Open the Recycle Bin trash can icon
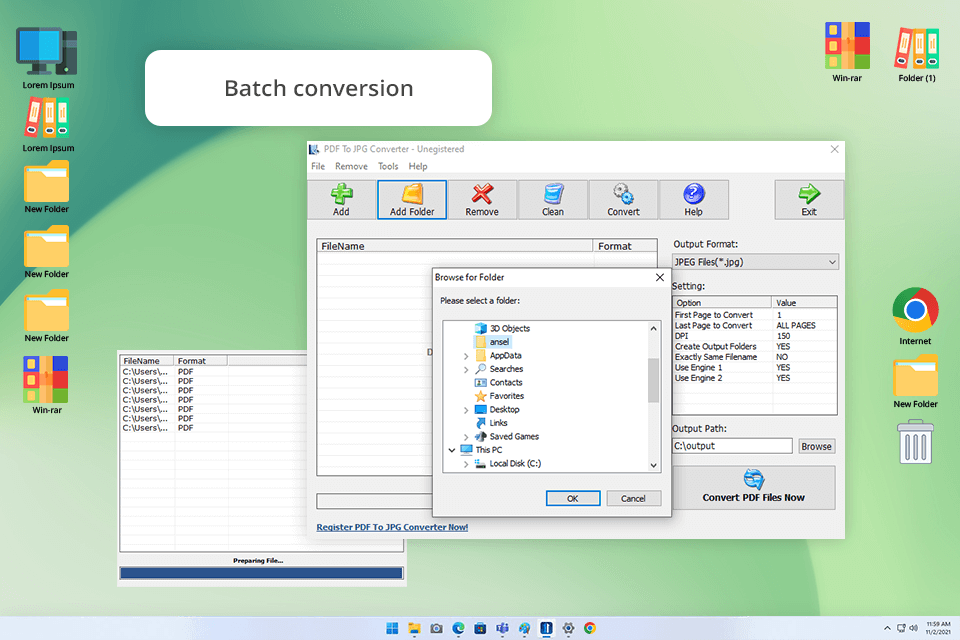Viewport: 960px width, 640px height. coord(915,442)
